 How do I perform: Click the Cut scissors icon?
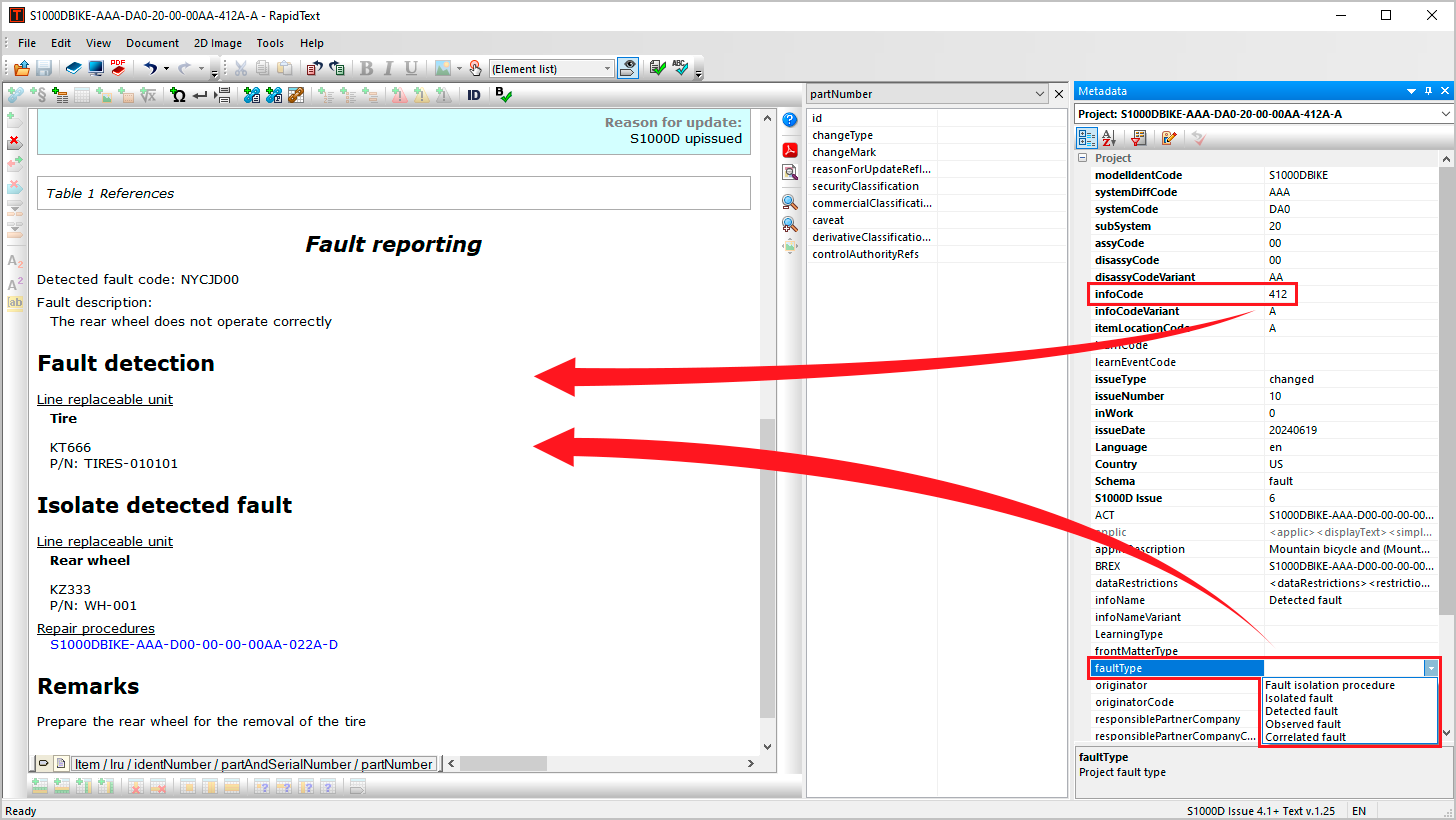241,68
